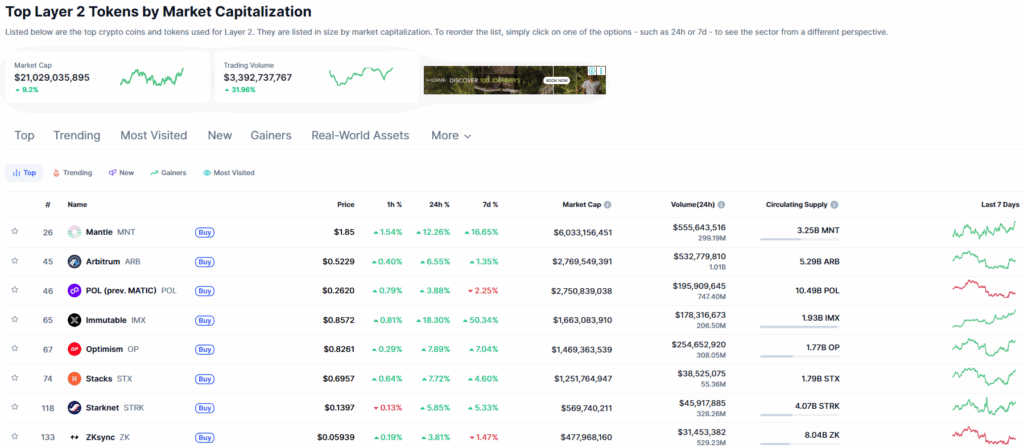Image resolution: width=1024 pixels, height=448 pixels.
Task: Sort table by Price column
Action: 345,204
